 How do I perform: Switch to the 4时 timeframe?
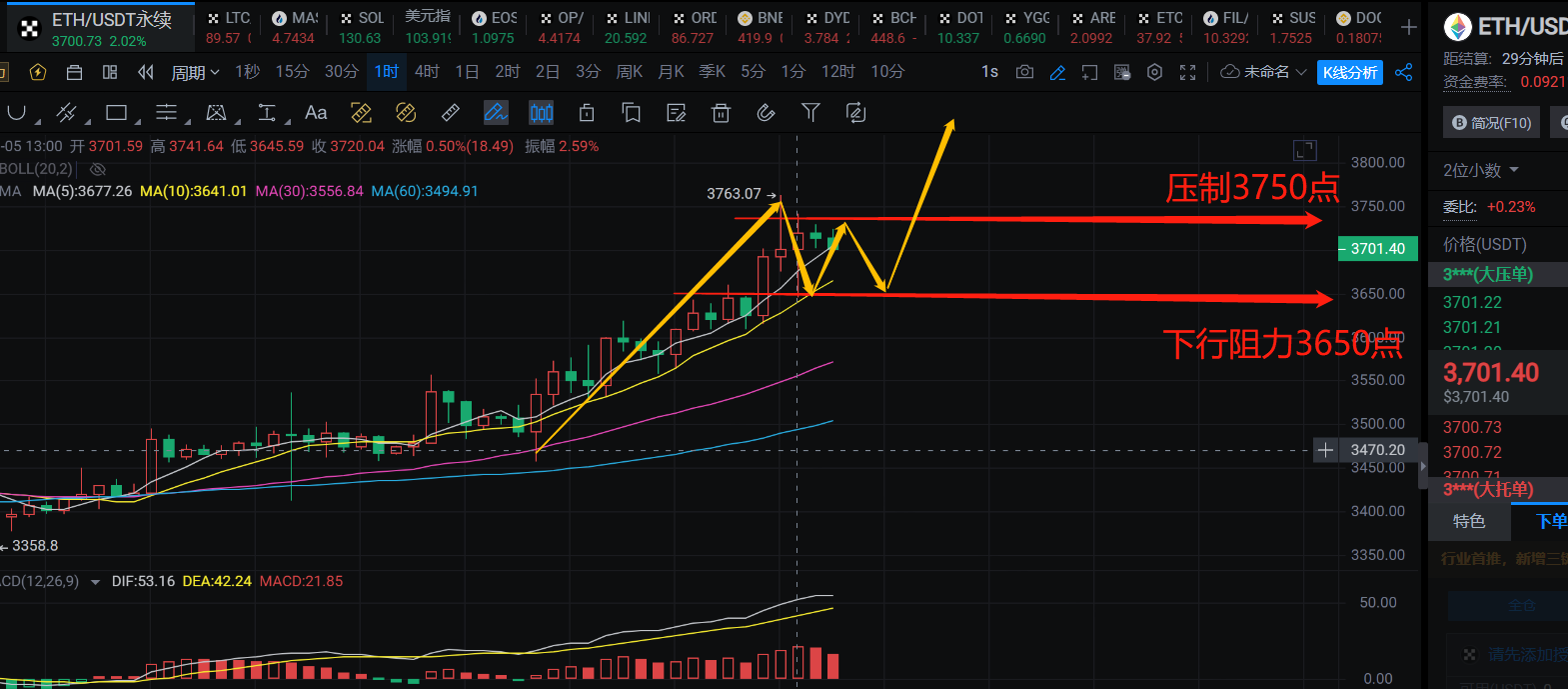coord(427,72)
